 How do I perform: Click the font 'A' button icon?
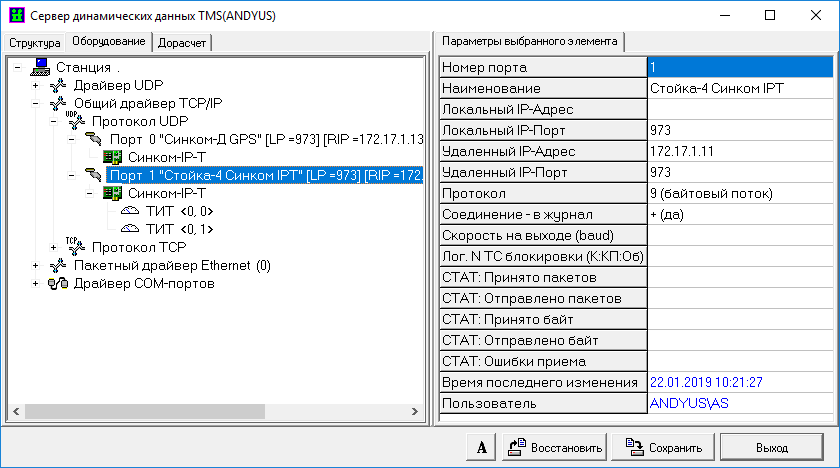coord(481,447)
